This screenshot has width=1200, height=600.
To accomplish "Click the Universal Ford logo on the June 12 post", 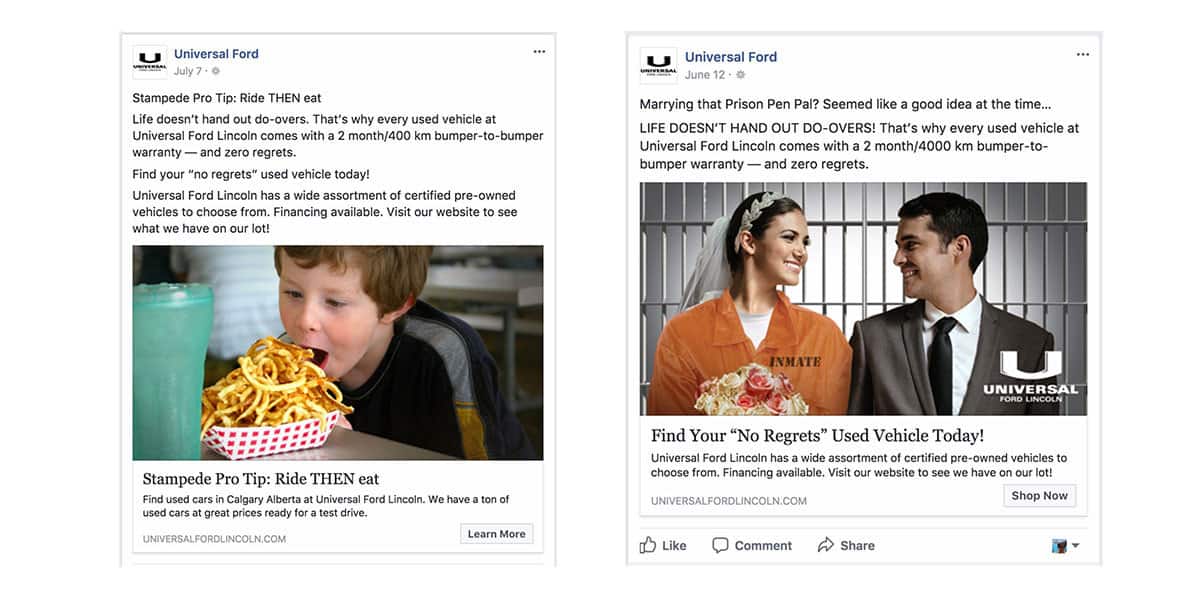I will tap(658, 65).
